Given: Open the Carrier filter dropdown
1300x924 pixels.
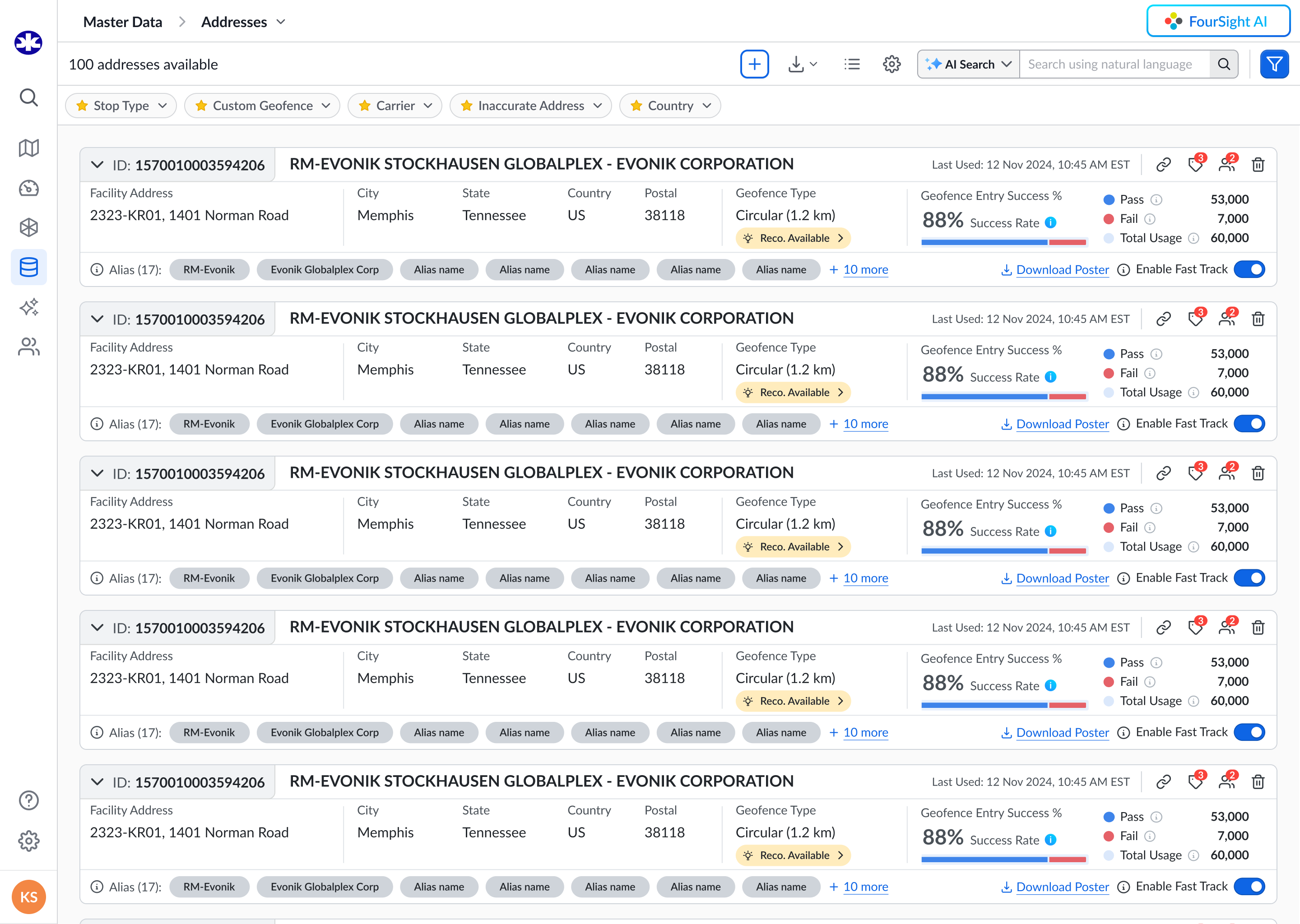Looking at the screenshot, I should 395,106.
